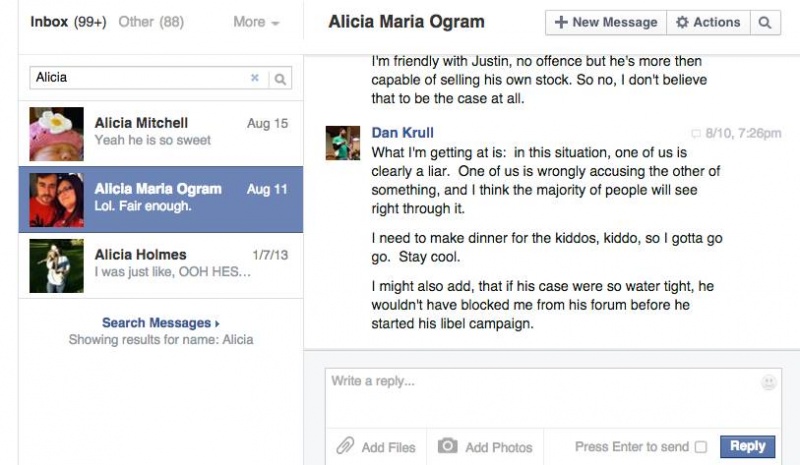This screenshot has height=465, width=800.
Task: Click the gear icon on Actions button
Action: click(682, 22)
